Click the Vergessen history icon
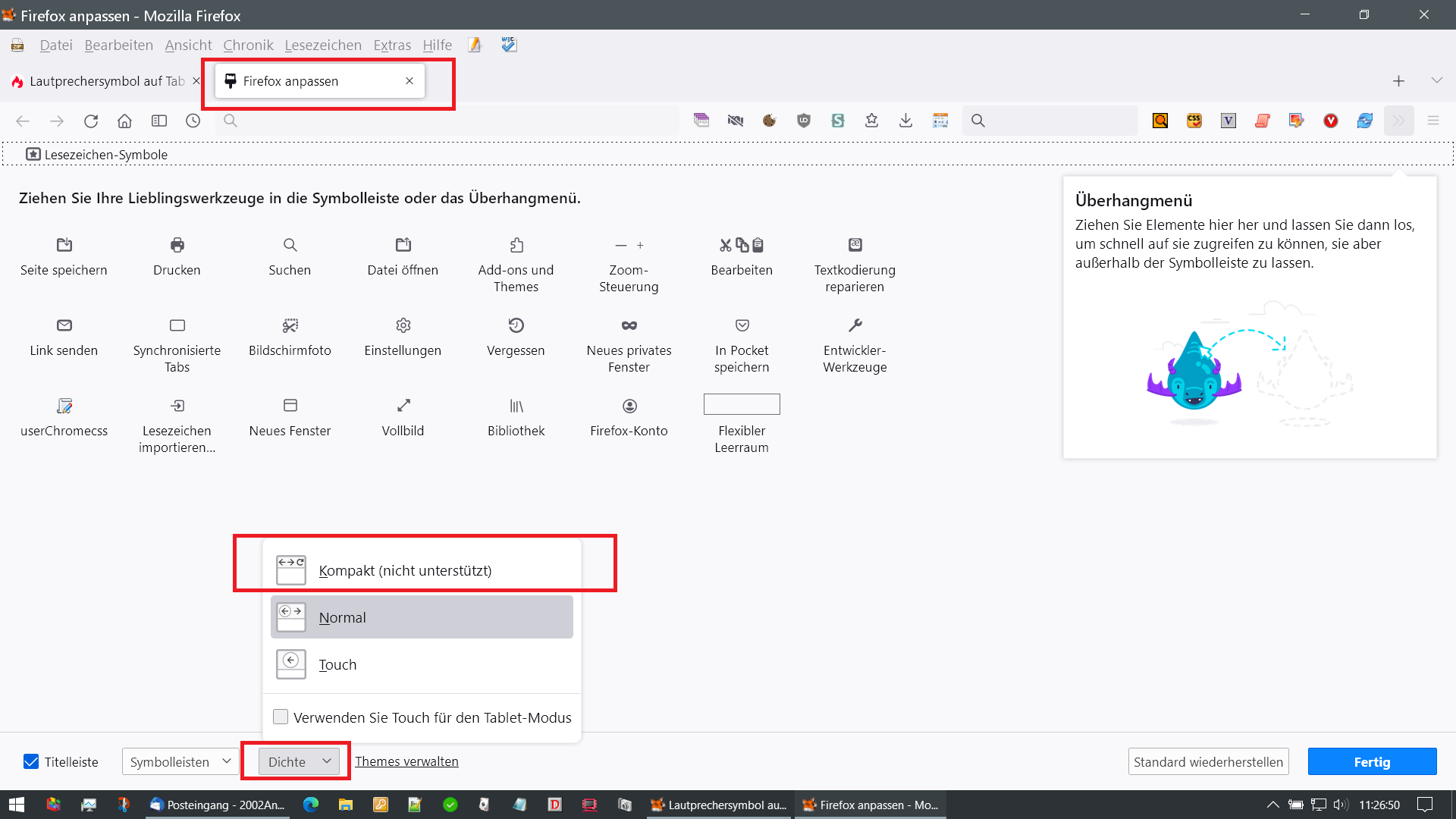Viewport: 1456px width, 819px height. (x=516, y=325)
